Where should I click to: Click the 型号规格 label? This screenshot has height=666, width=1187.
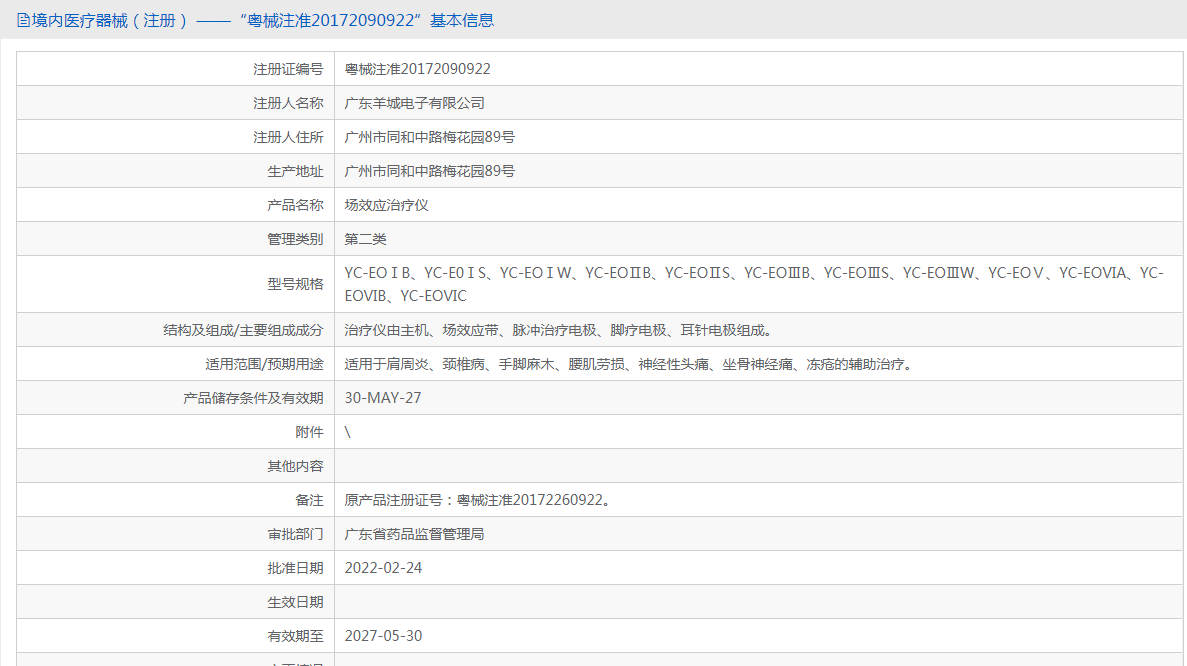pyautogui.click(x=295, y=284)
